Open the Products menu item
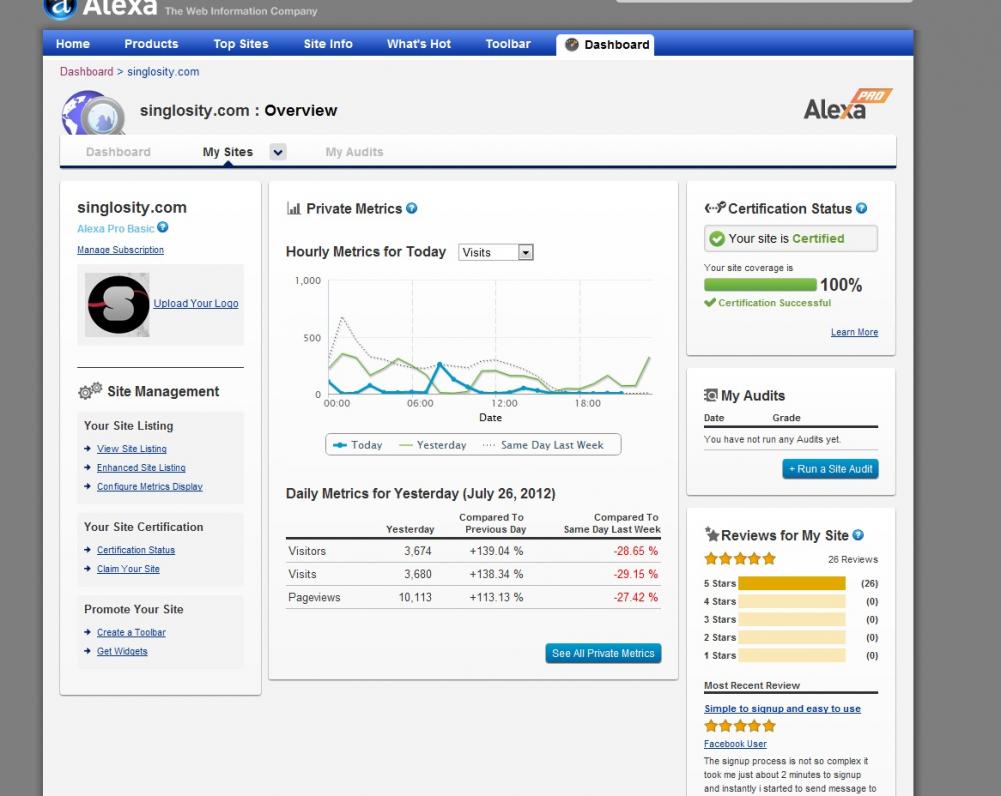Screen dimensions: 1001x796 pos(151,44)
